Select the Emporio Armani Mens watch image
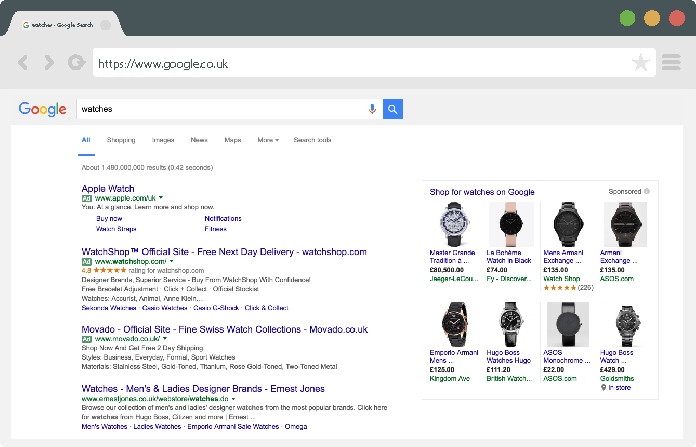This screenshot has width=696, height=447. pos(455,324)
